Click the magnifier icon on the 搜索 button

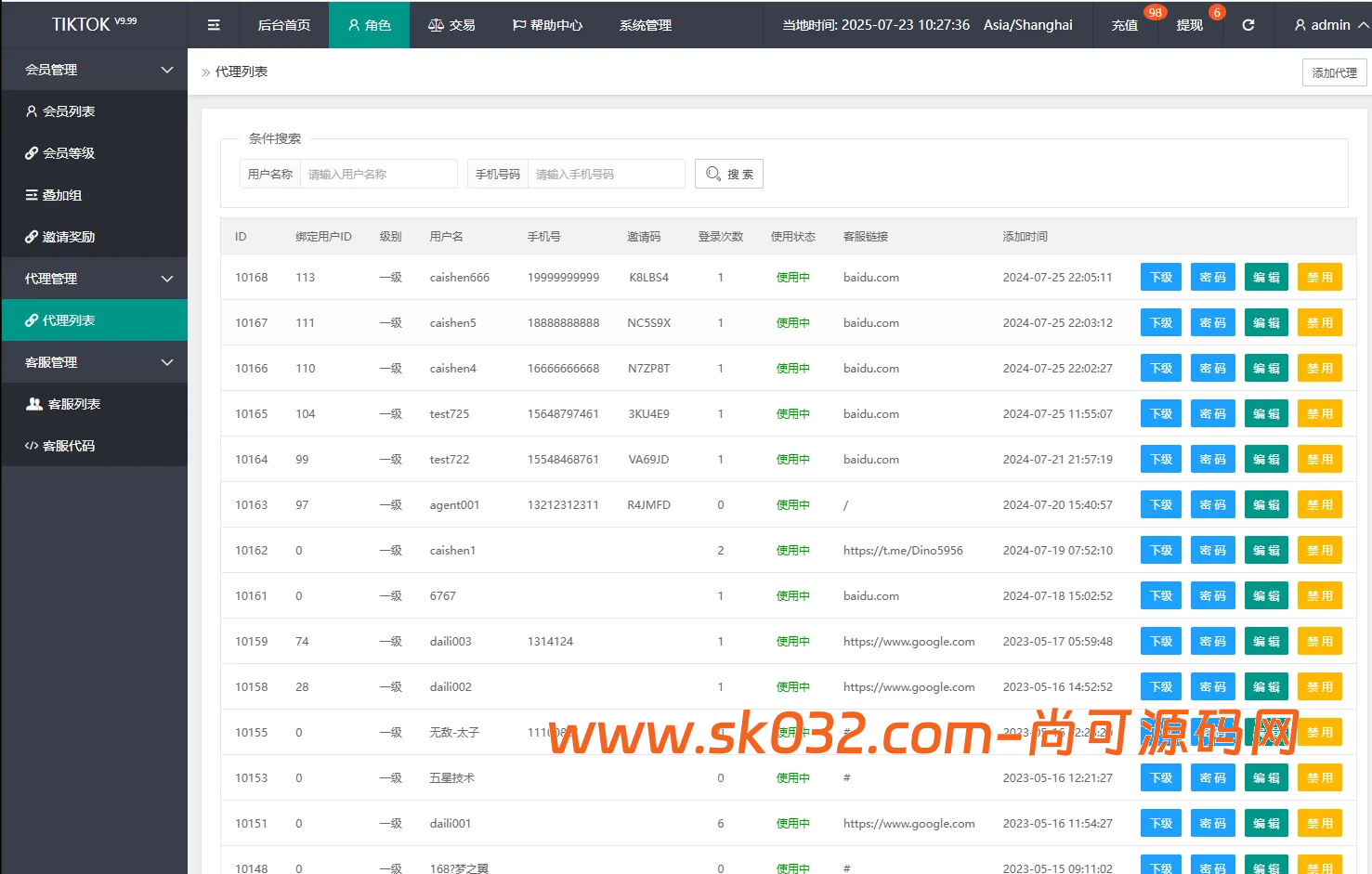pyautogui.click(x=712, y=173)
